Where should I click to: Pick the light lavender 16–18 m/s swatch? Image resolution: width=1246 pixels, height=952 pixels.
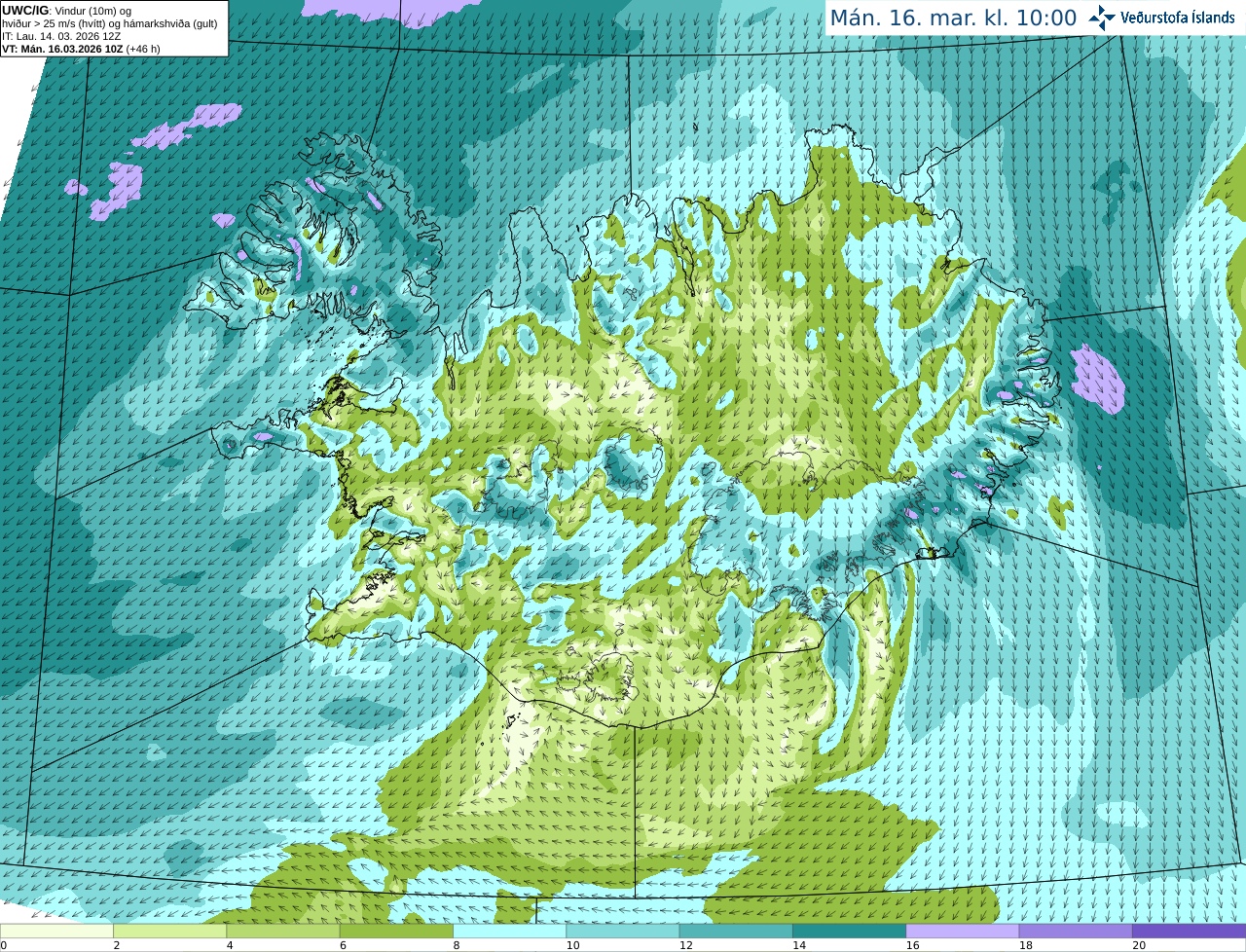[963, 931]
